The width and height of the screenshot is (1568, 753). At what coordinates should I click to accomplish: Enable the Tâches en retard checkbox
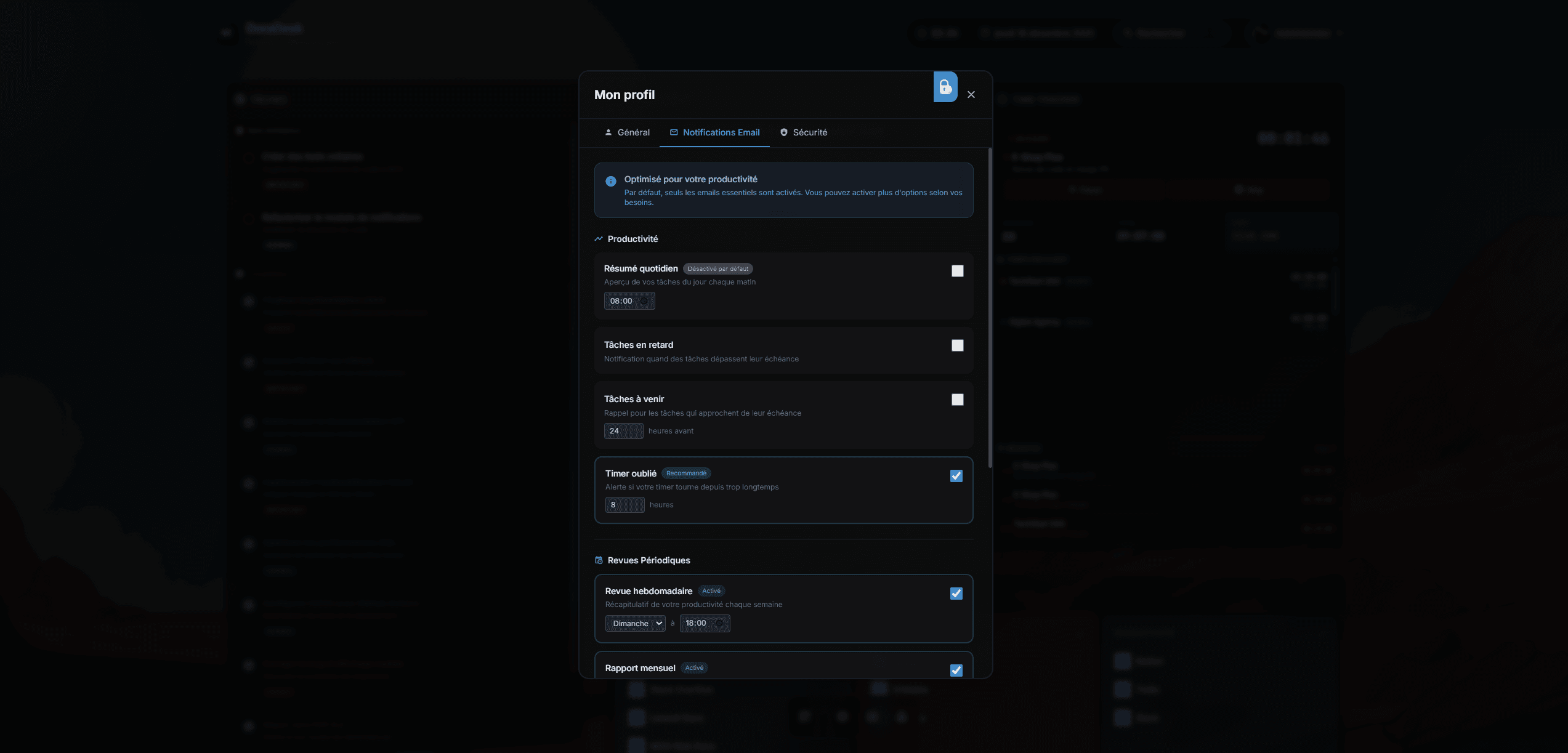point(957,345)
